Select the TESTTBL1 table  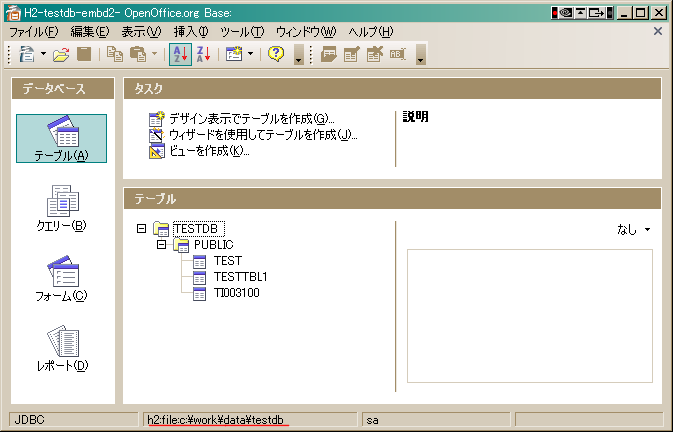tap(240, 277)
